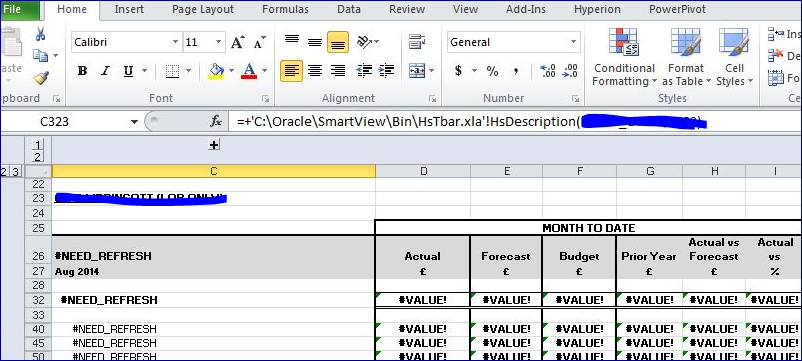Screen dimensions: 802x361
Task: Click the Copy icon
Action: pyautogui.click(x=40, y=55)
